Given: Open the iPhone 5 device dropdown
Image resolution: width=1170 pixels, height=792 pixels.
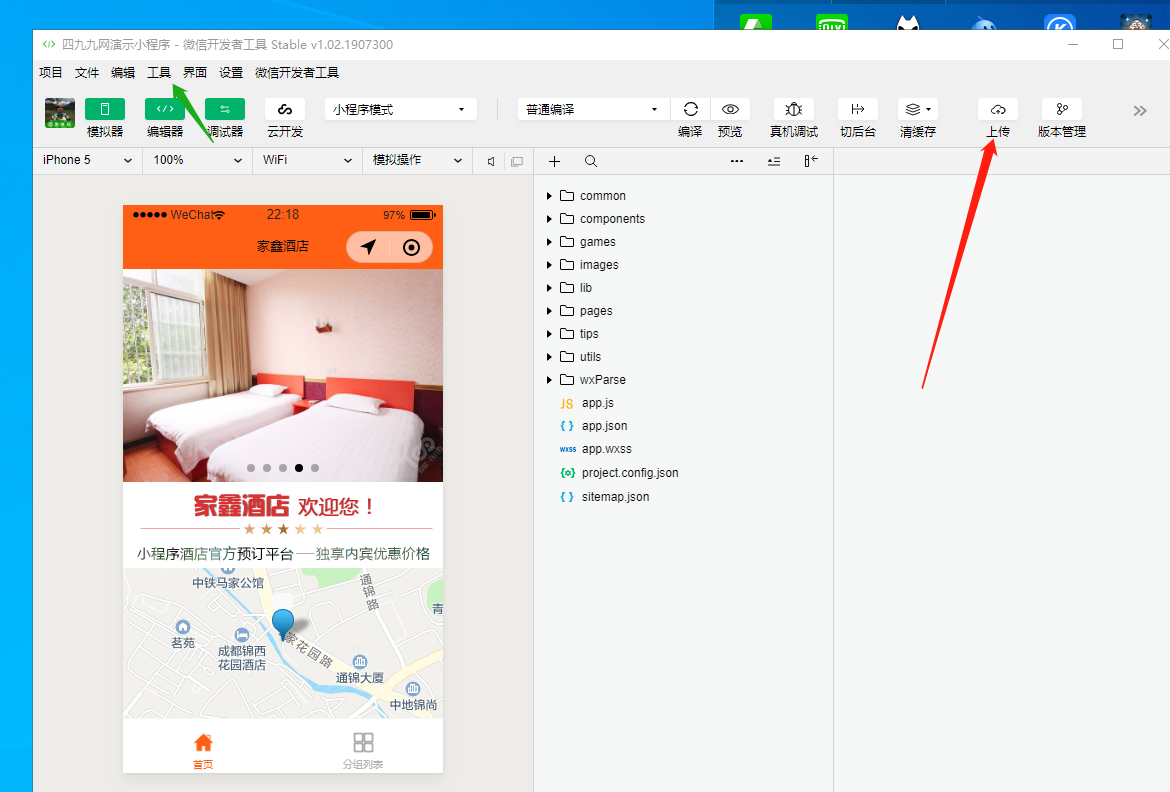Looking at the screenshot, I should [87, 160].
